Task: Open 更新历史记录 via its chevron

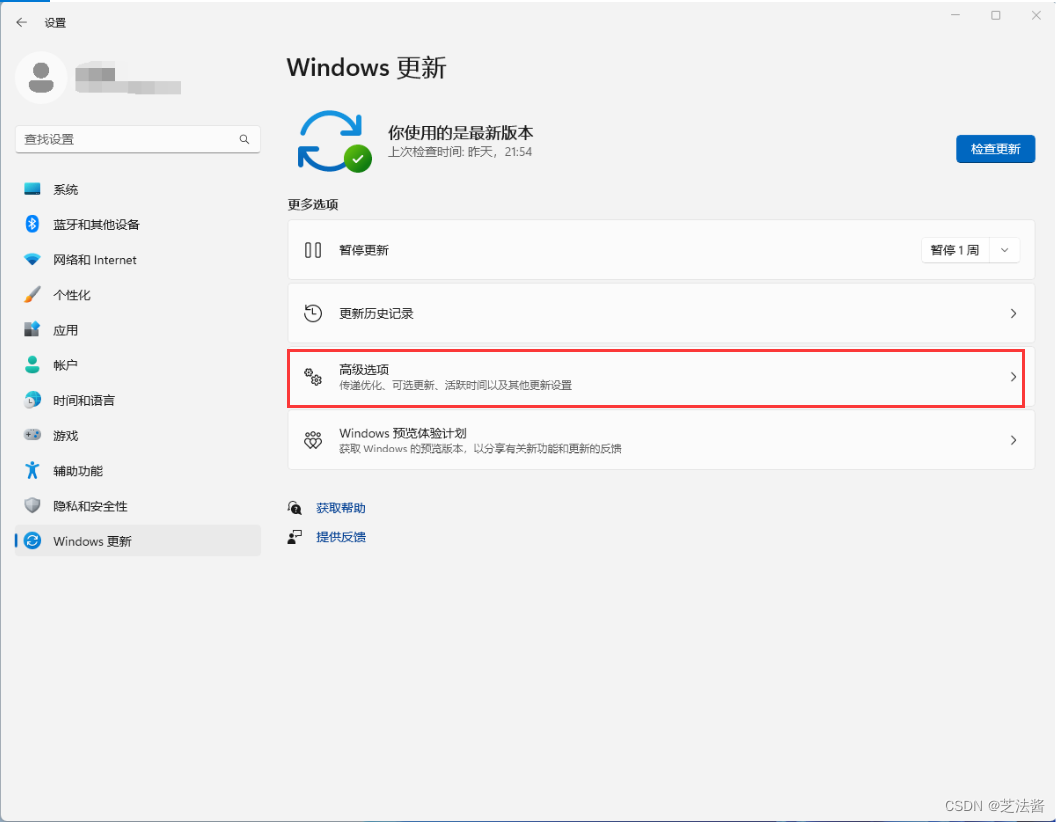Action: 1013,314
